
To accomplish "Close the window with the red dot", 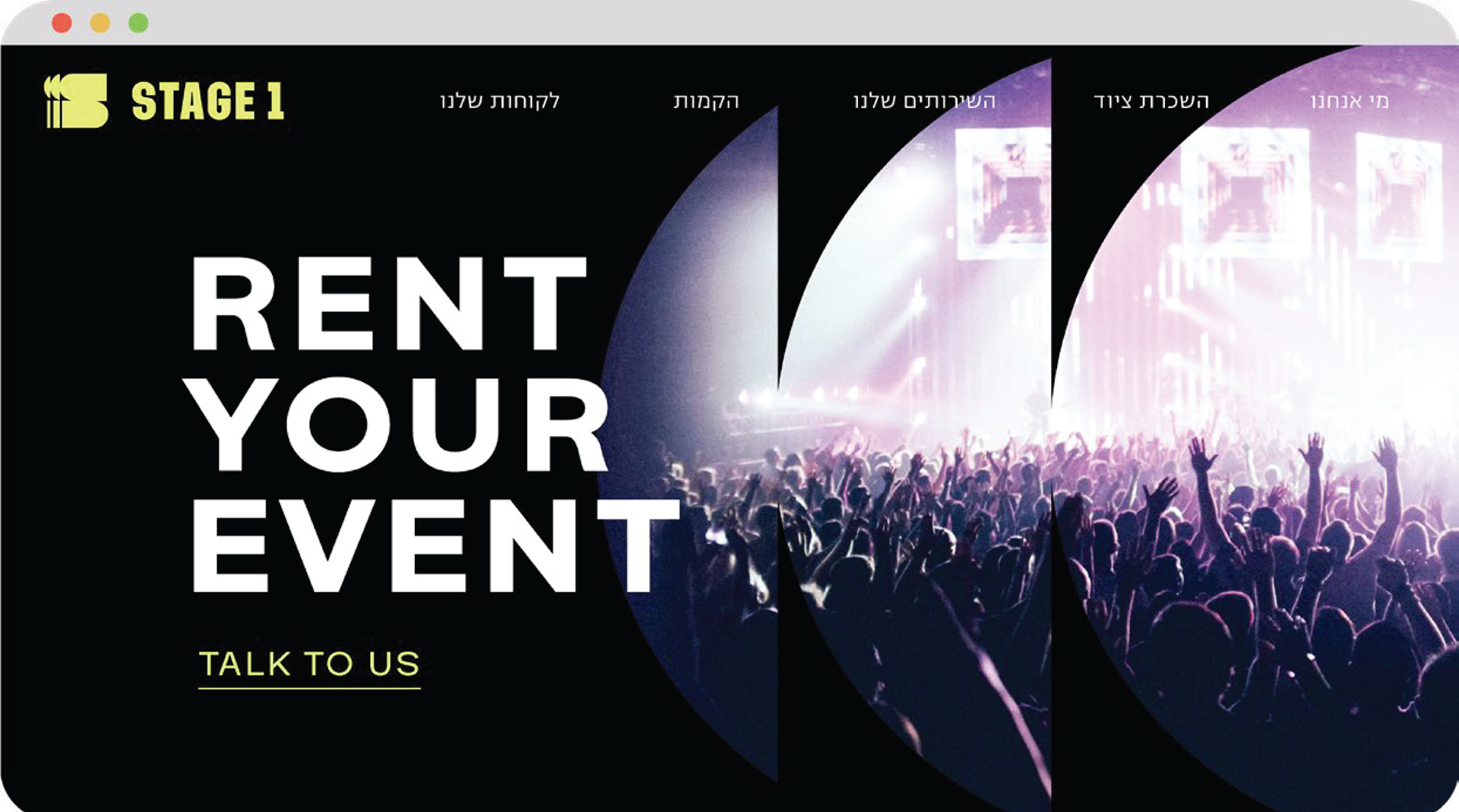I will pyautogui.click(x=62, y=23).
